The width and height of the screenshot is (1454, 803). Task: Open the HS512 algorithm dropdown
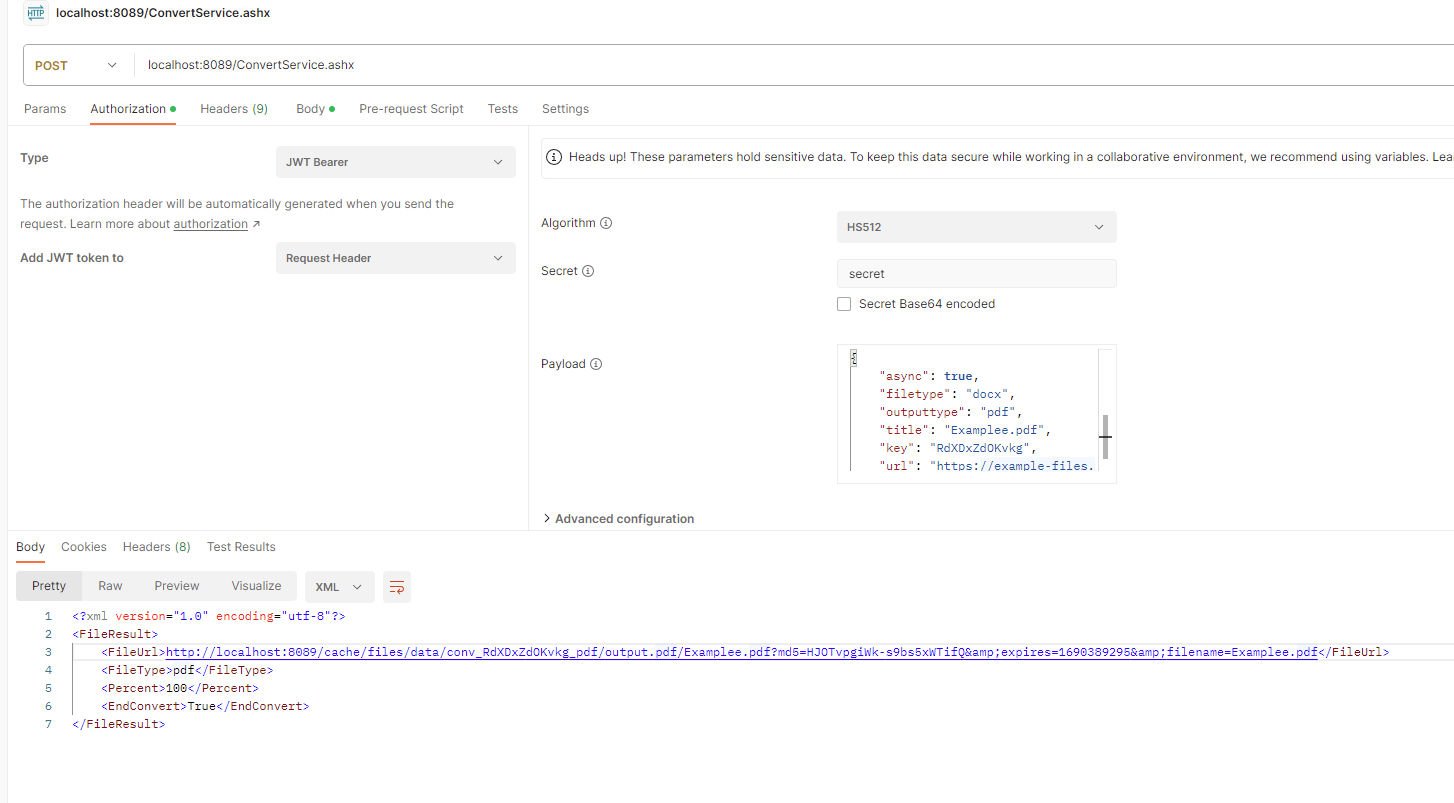pyautogui.click(x=977, y=227)
